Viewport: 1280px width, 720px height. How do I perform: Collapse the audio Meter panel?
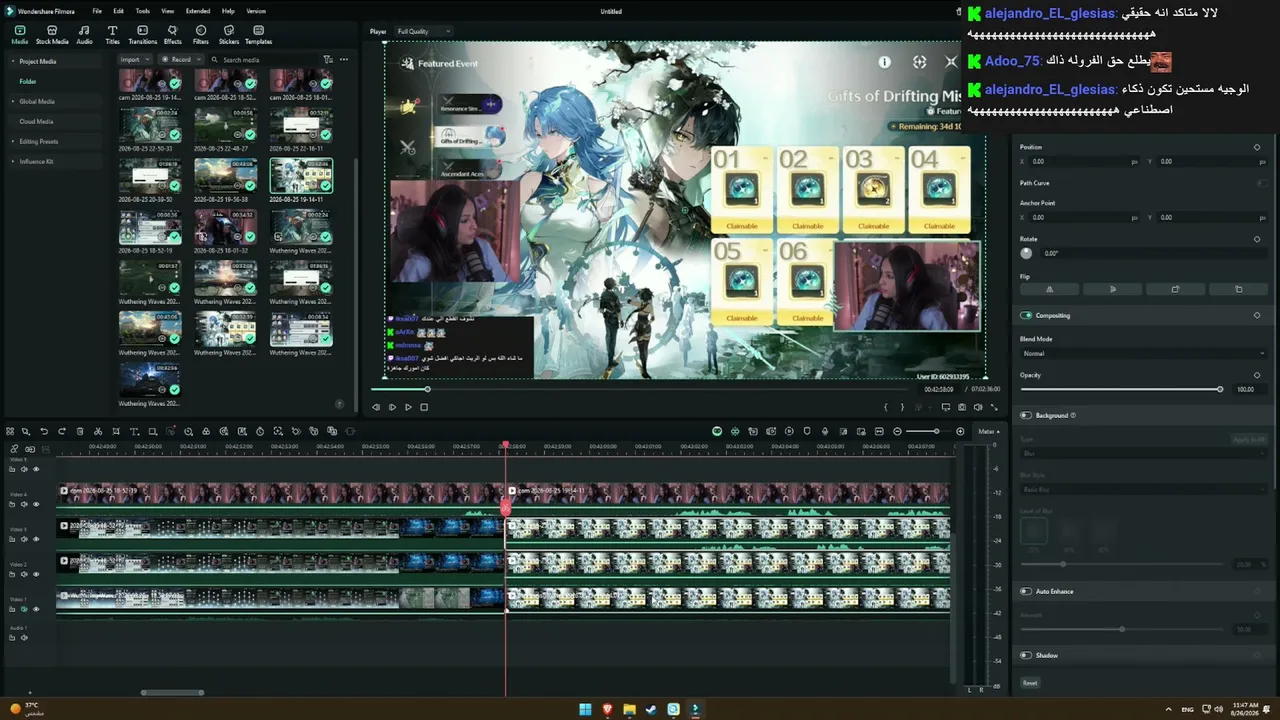988,431
